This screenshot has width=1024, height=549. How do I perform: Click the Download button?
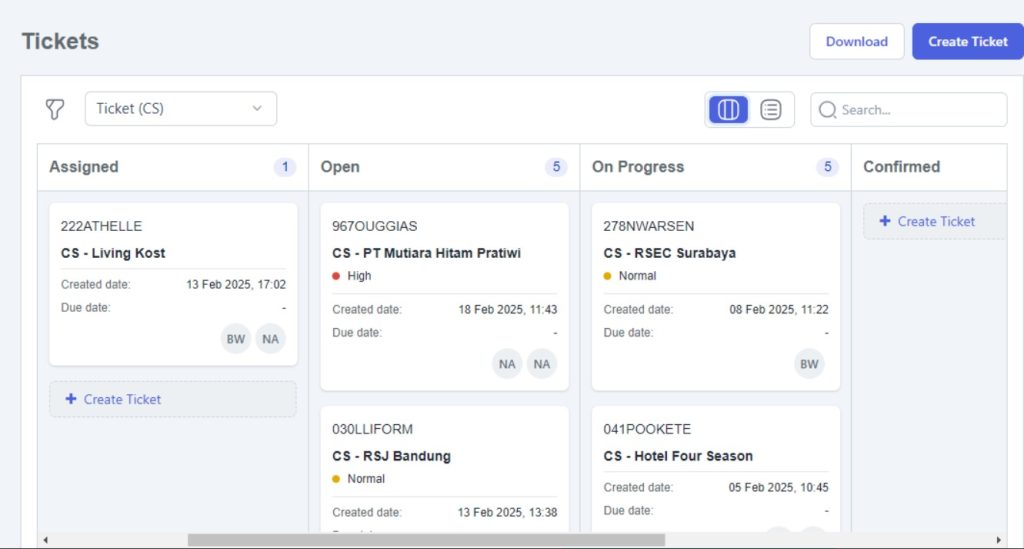pyautogui.click(x=856, y=41)
